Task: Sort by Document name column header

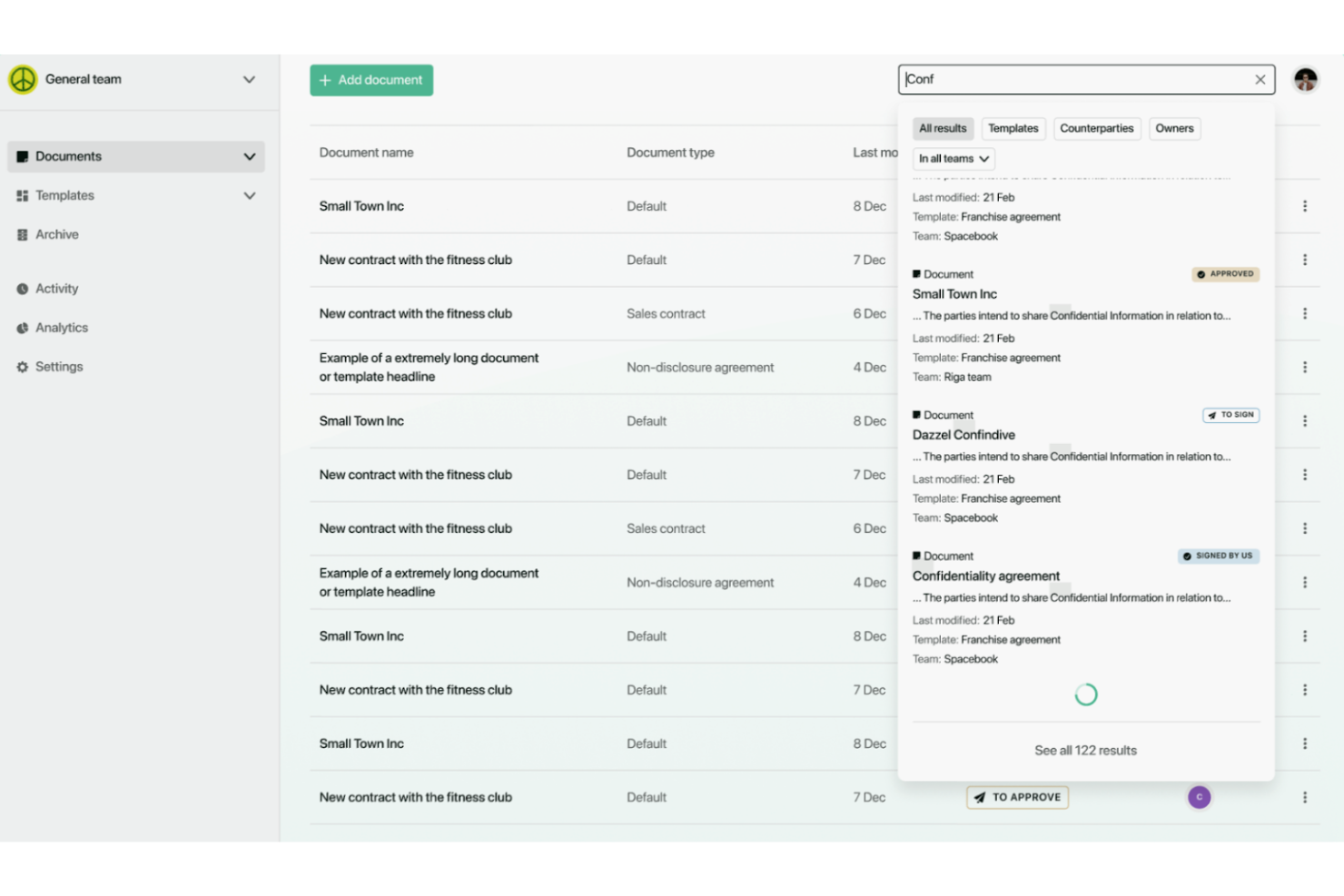Action: coord(366,153)
